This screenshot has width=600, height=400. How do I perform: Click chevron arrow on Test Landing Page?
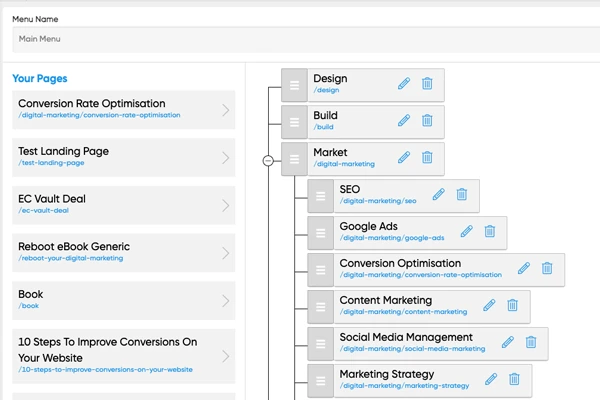coord(226,158)
